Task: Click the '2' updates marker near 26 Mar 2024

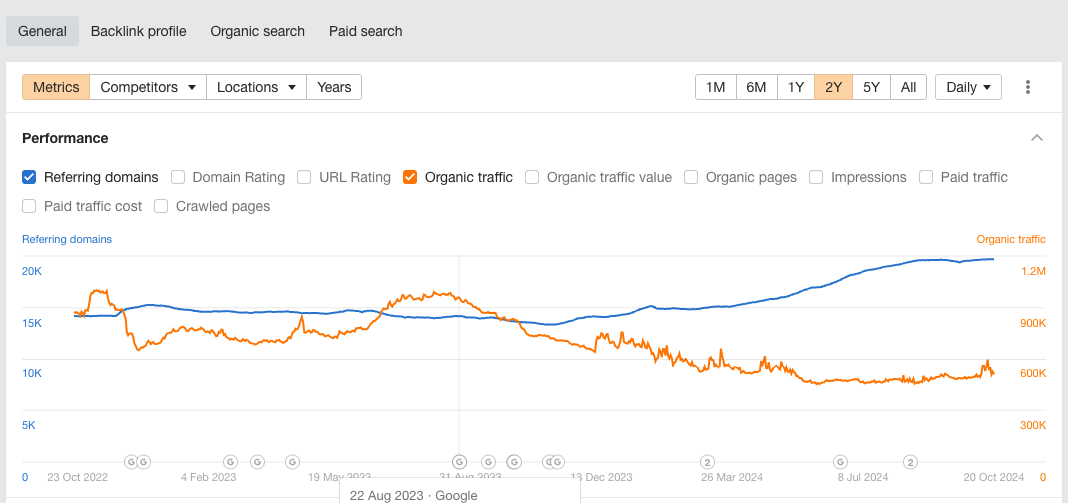Action: click(707, 462)
